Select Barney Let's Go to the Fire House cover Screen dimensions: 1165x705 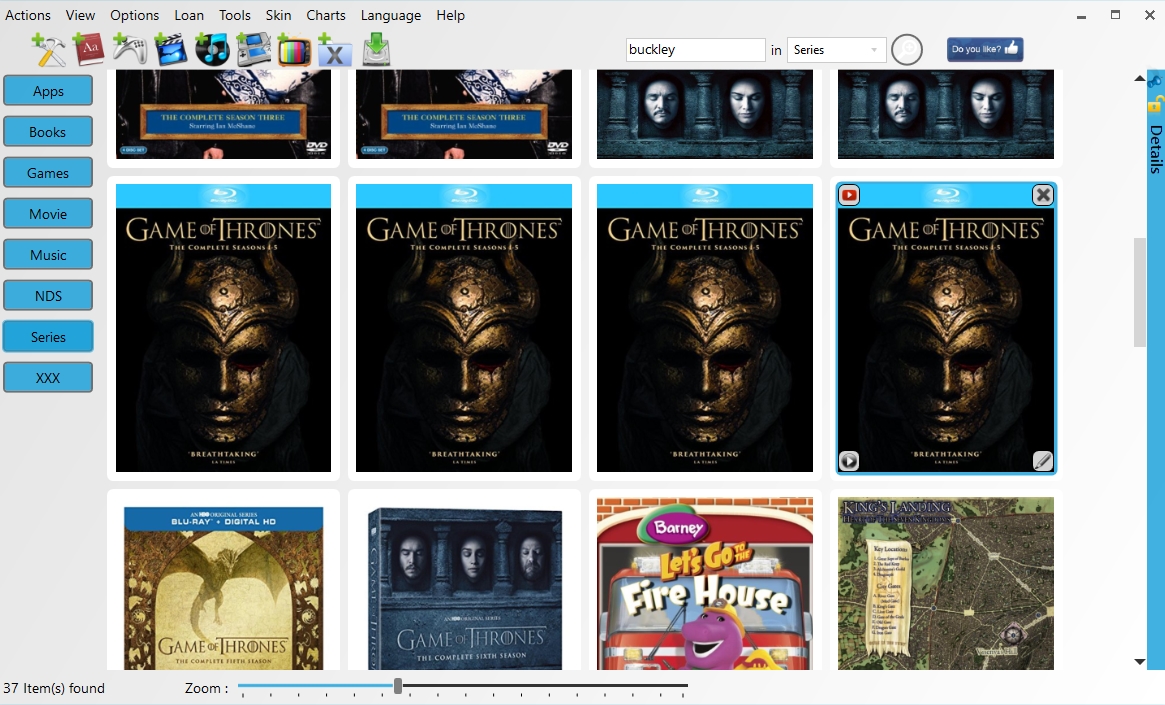pyautogui.click(x=705, y=584)
